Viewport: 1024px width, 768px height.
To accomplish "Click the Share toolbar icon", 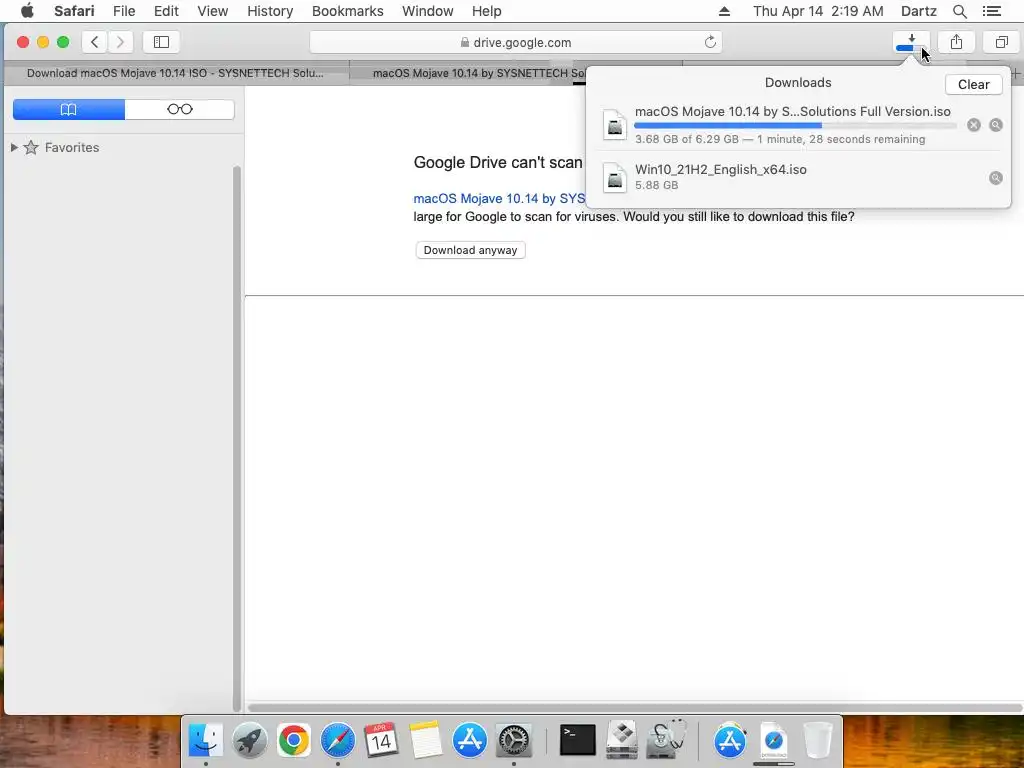I will [x=956, y=42].
